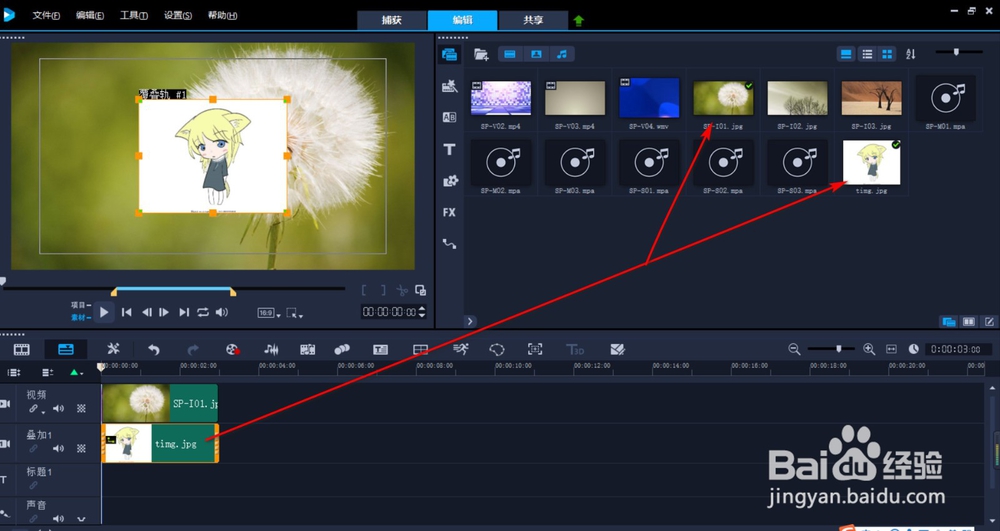Select the SP-V04.wmv clip thumbnail
Image resolution: width=1000 pixels, height=531 pixels.
point(649,98)
